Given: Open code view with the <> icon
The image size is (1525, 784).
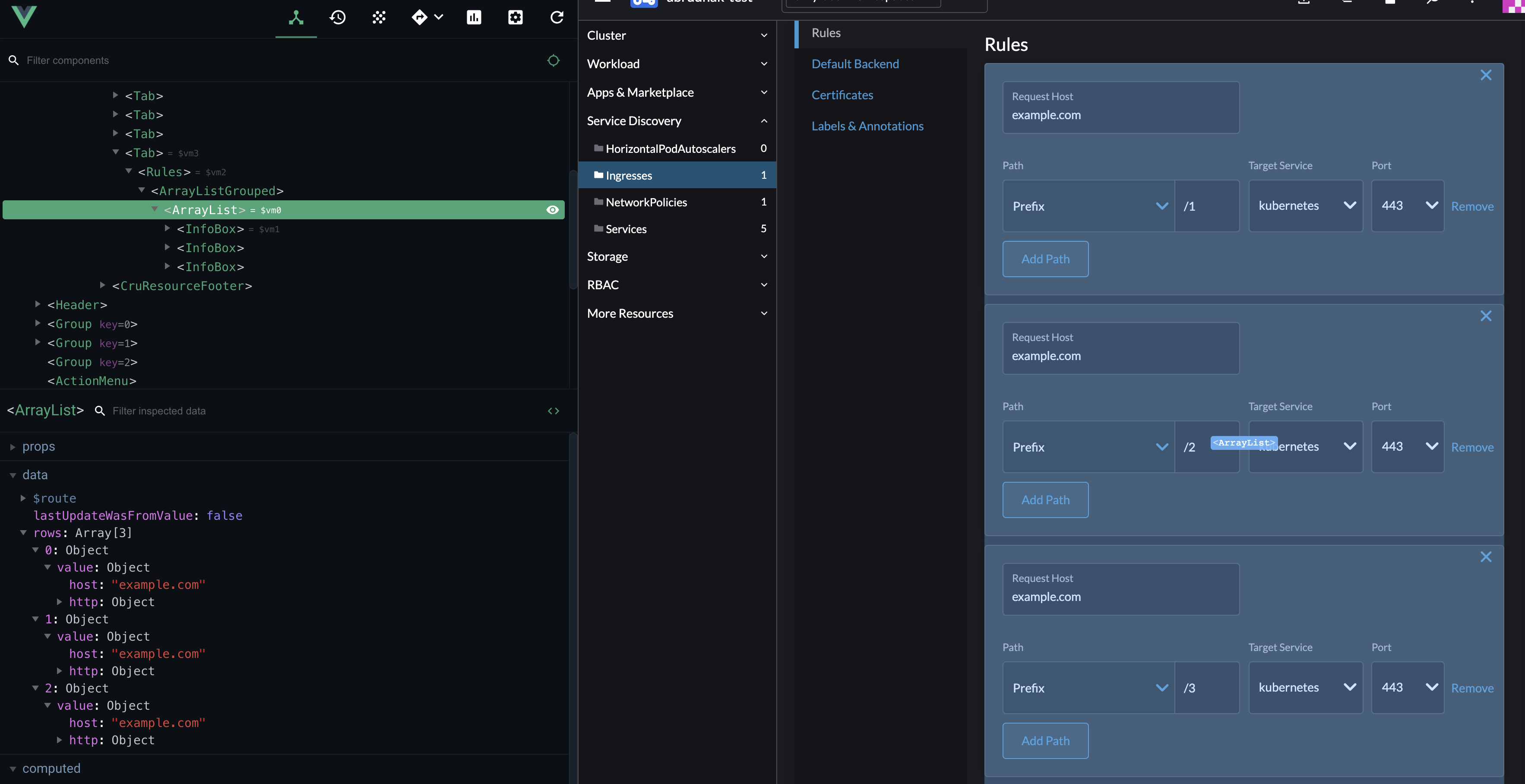Looking at the screenshot, I should 554,411.
